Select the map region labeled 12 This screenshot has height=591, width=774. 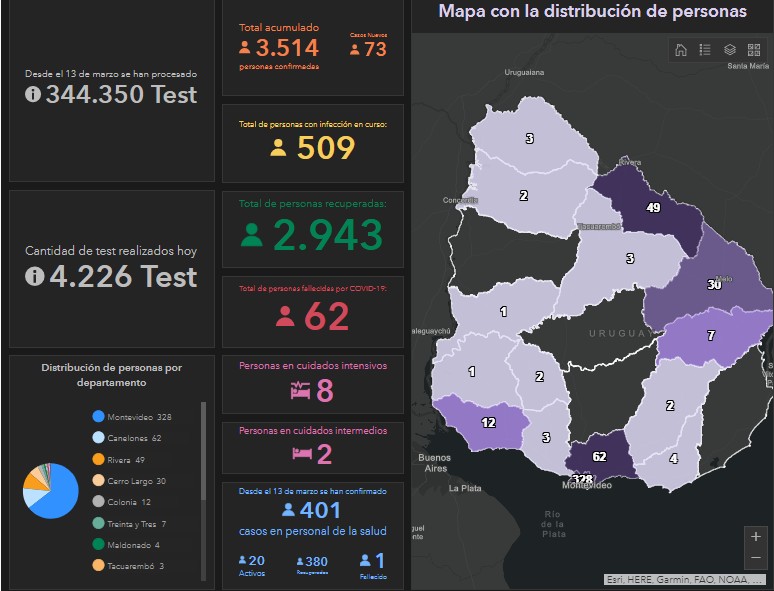pos(490,422)
